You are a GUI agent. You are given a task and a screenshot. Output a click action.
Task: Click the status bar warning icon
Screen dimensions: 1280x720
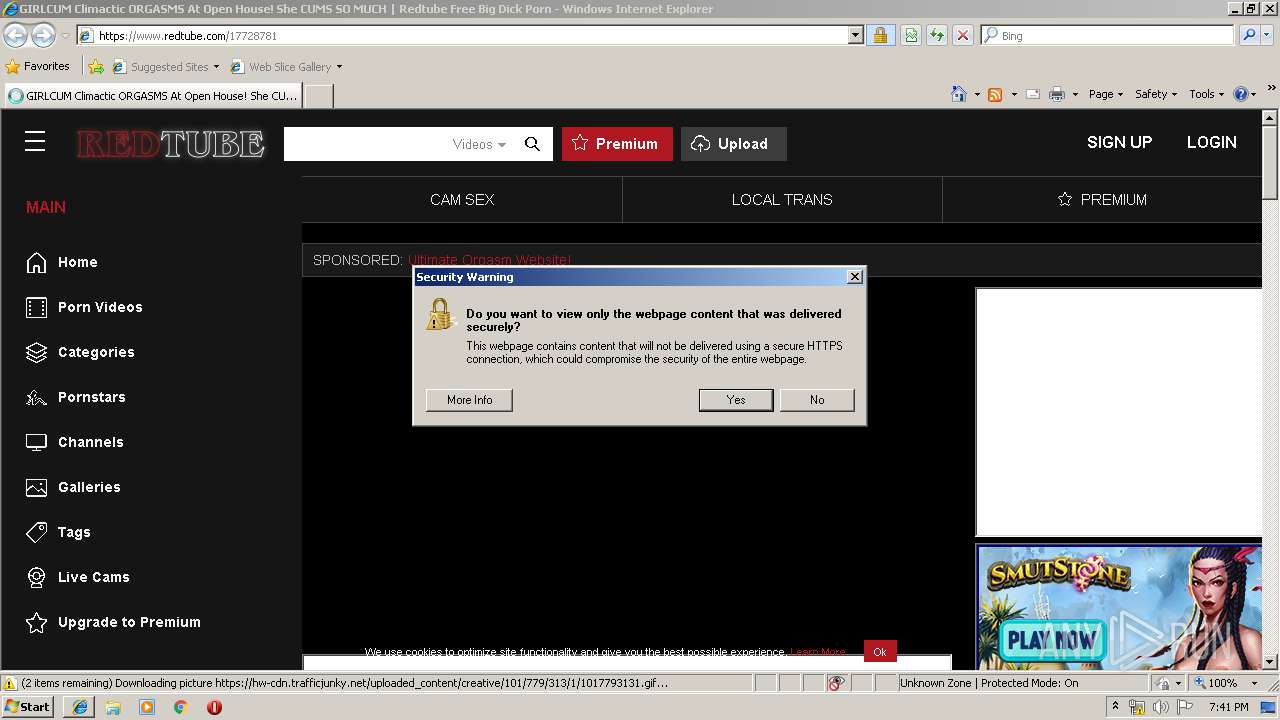[10, 683]
